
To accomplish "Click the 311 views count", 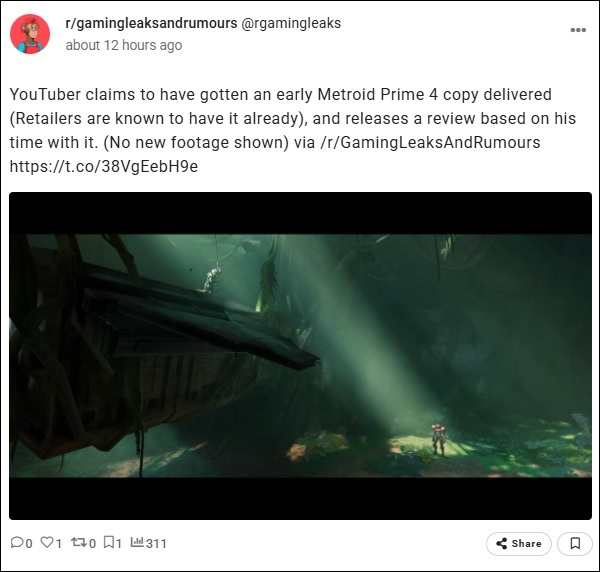I will tap(156, 543).
